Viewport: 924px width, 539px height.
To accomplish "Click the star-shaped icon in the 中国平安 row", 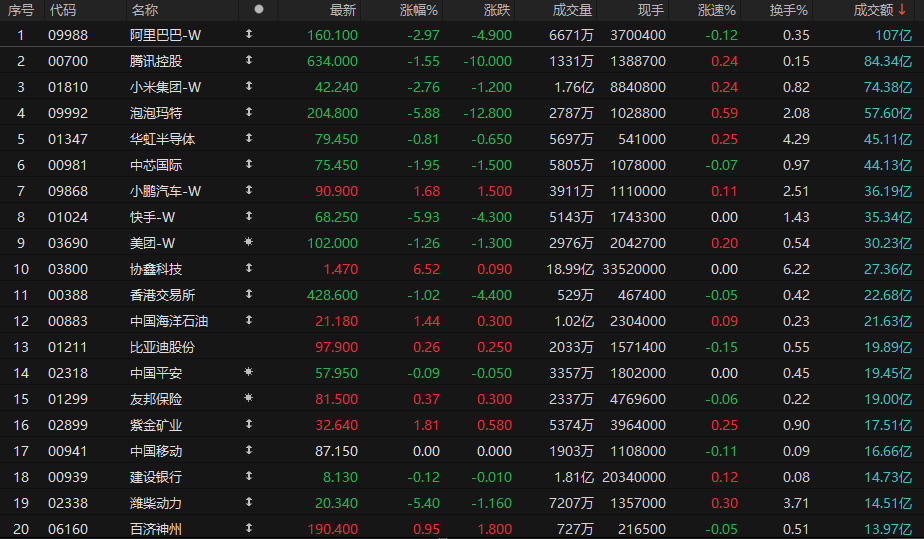I will tap(249, 372).
